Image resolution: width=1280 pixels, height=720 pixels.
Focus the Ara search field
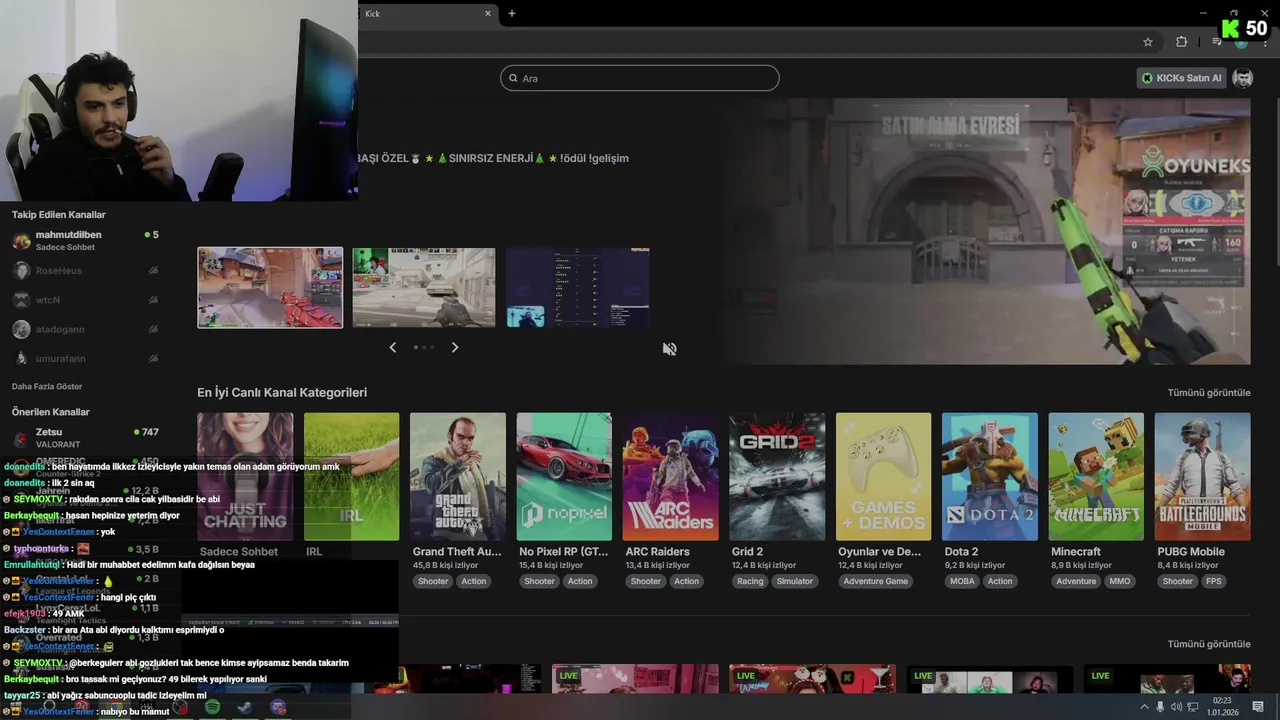pos(640,78)
